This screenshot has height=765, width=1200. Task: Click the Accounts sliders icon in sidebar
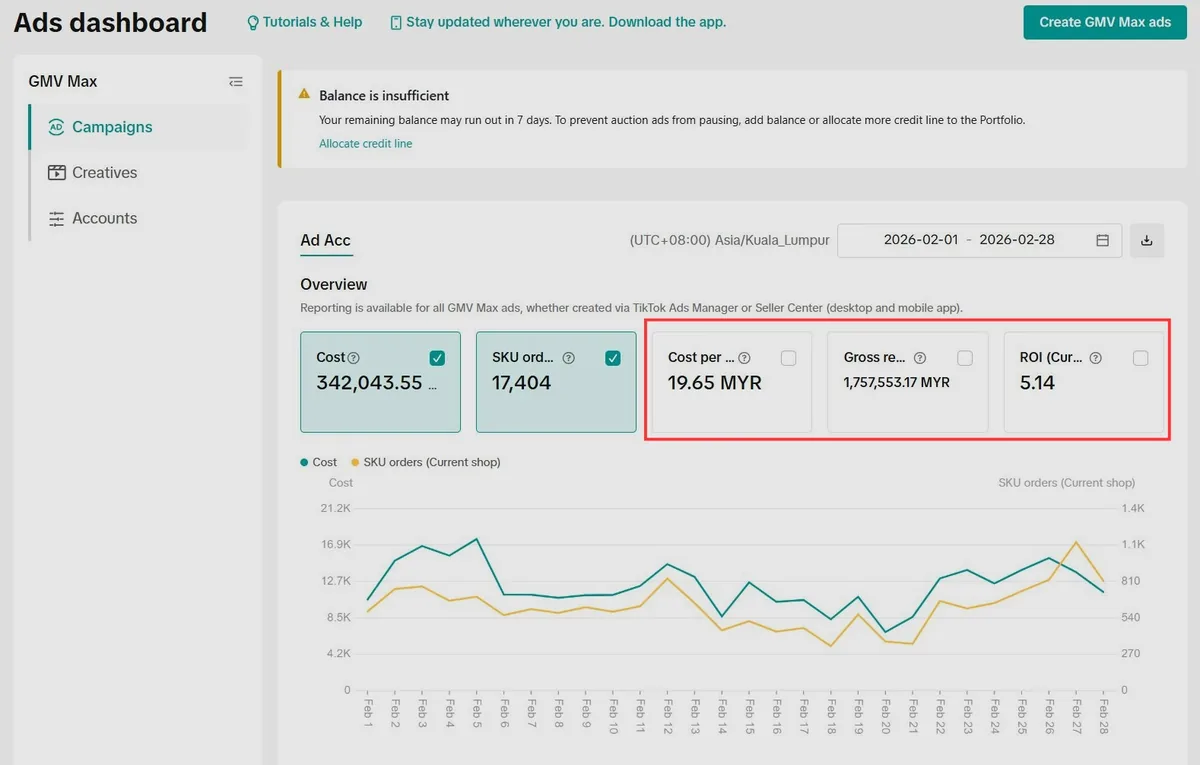point(56,218)
